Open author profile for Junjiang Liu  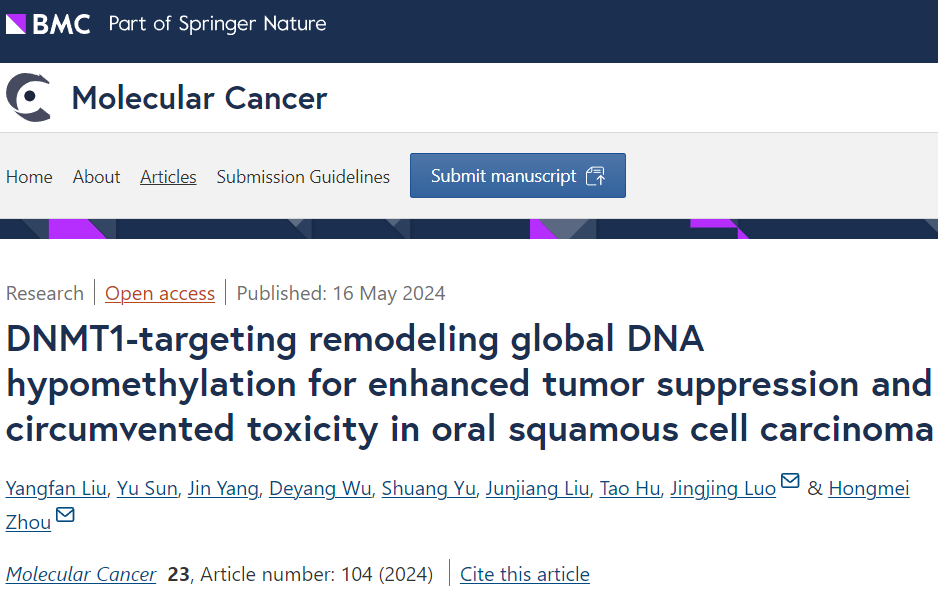pyautogui.click(x=537, y=488)
